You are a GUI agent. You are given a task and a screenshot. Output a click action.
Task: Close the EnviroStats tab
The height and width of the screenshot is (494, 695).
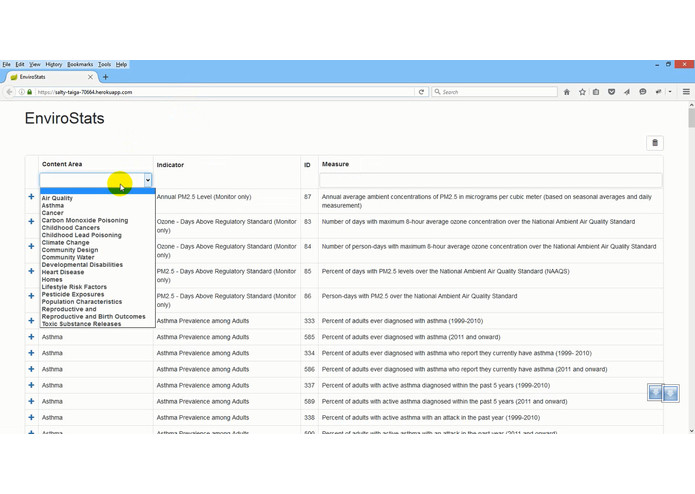90,77
